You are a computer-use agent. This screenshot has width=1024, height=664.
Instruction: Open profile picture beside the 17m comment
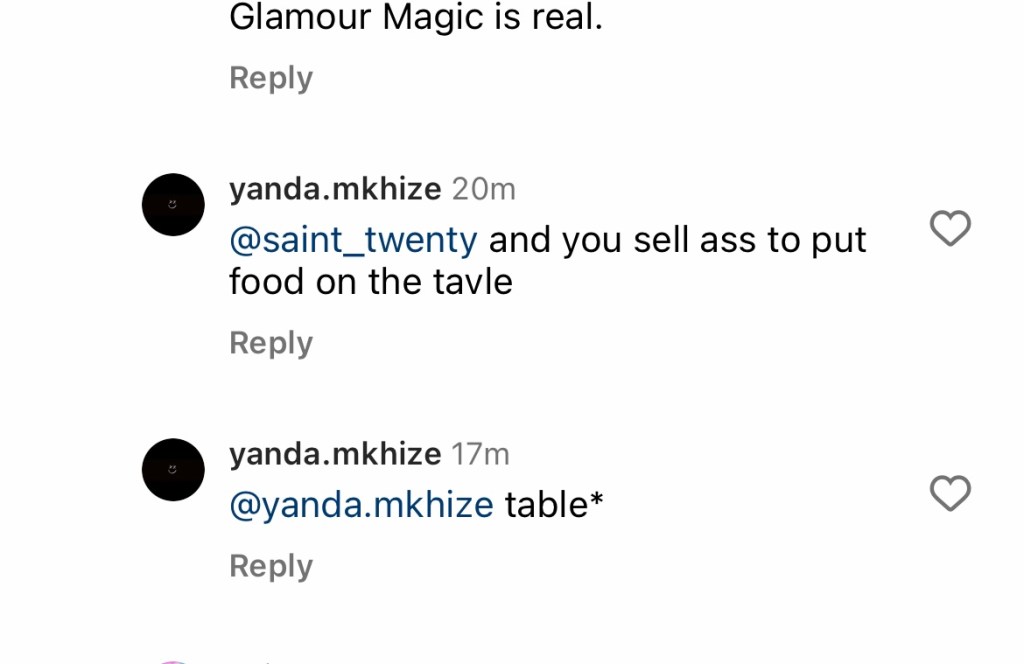[173, 469]
